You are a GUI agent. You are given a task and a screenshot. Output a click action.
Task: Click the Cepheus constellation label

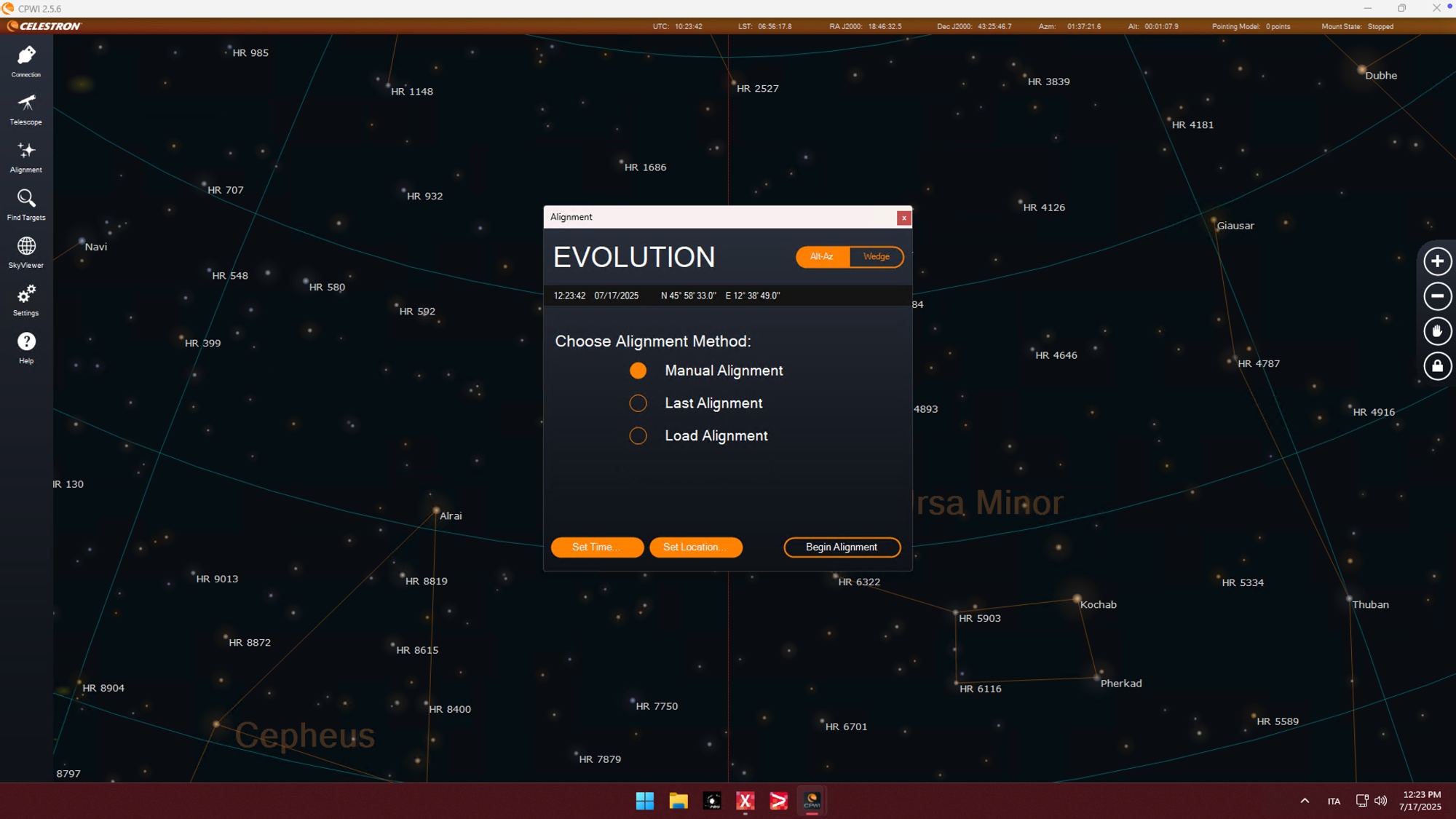pyautogui.click(x=304, y=735)
